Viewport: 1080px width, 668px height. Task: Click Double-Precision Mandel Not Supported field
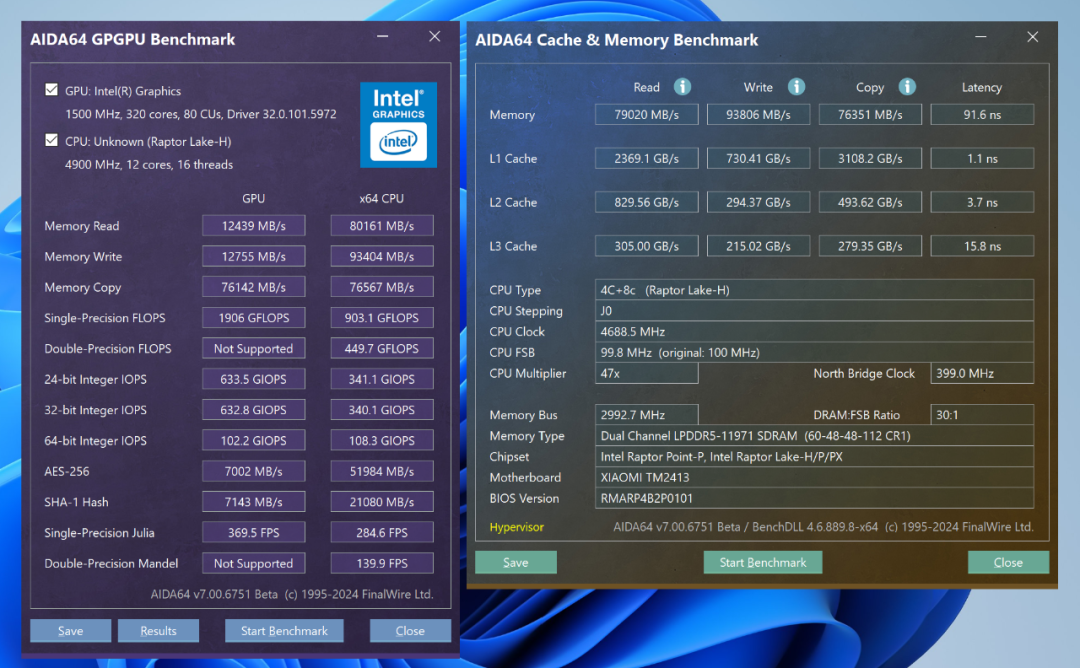[x=253, y=563]
